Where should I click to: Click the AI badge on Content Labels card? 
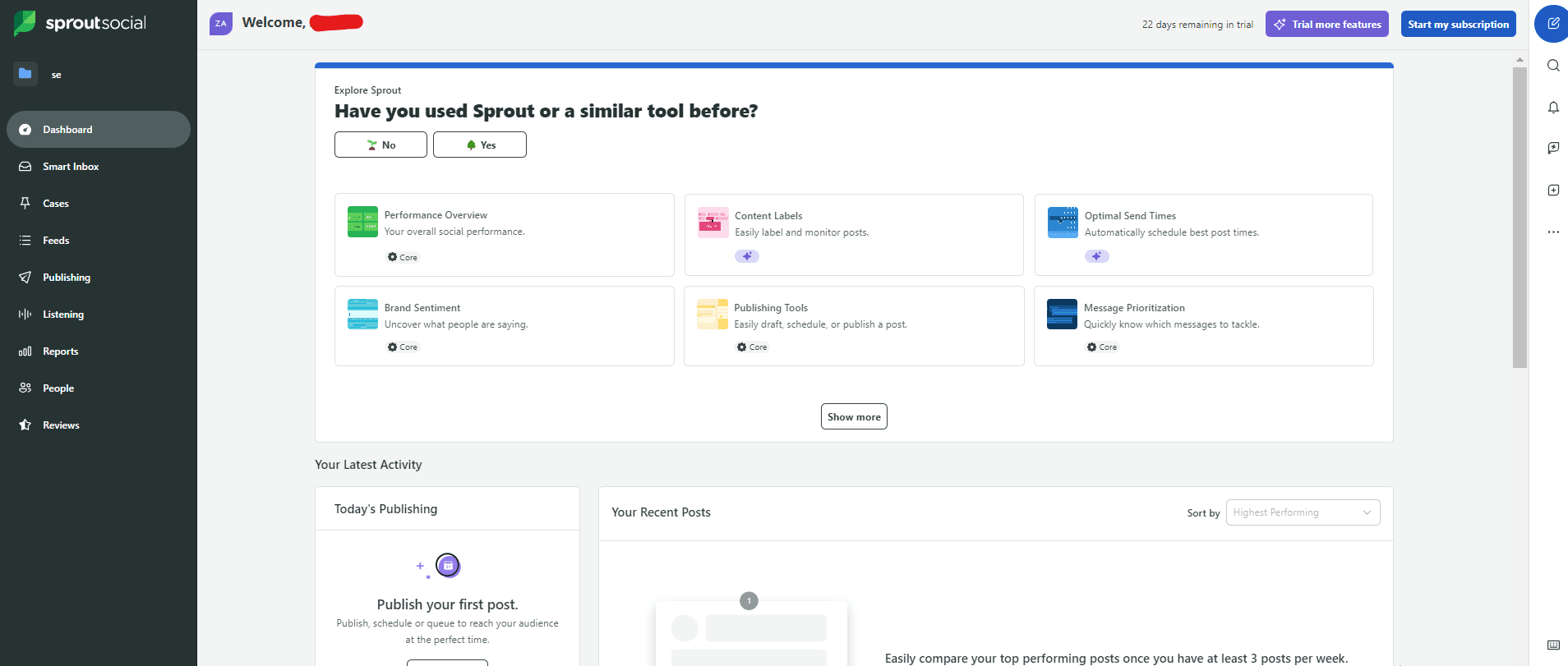pyautogui.click(x=746, y=255)
